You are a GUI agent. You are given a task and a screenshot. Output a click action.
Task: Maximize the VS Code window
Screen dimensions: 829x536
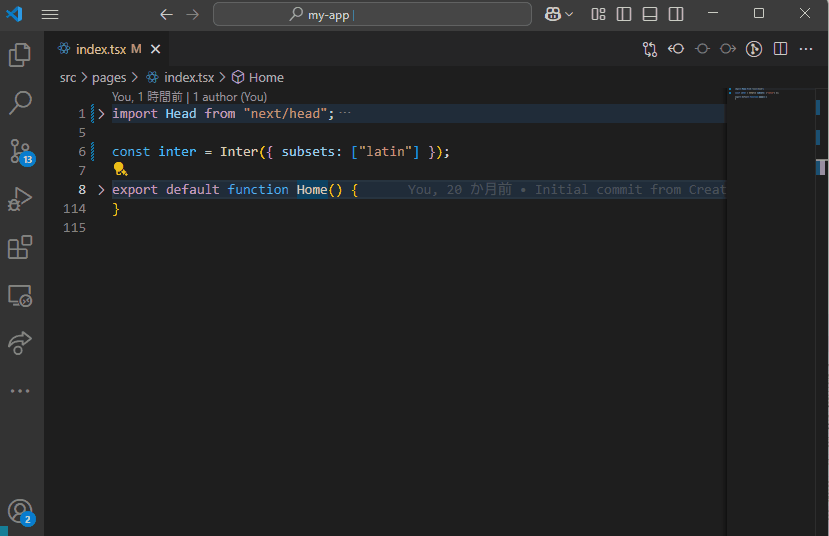[x=759, y=13]
